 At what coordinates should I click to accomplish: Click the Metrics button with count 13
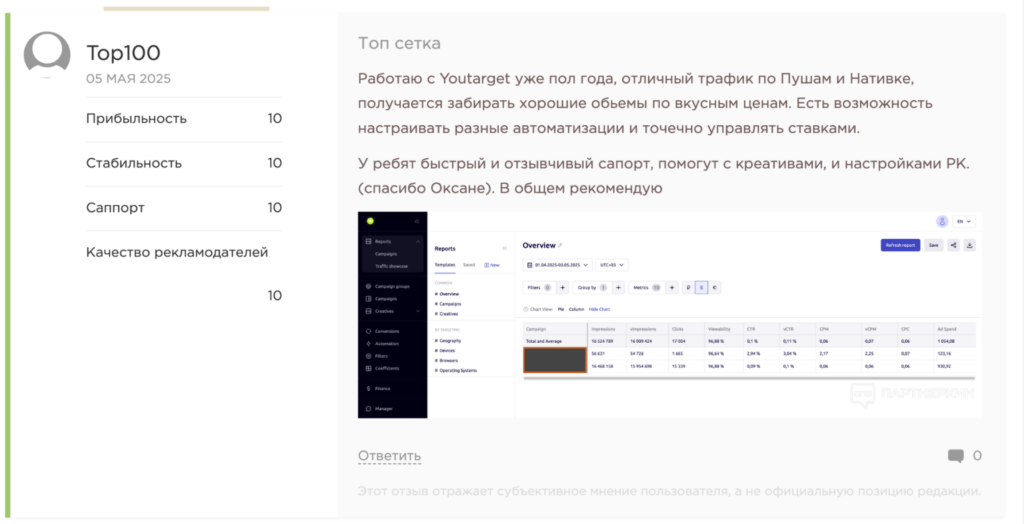(647, 287)
